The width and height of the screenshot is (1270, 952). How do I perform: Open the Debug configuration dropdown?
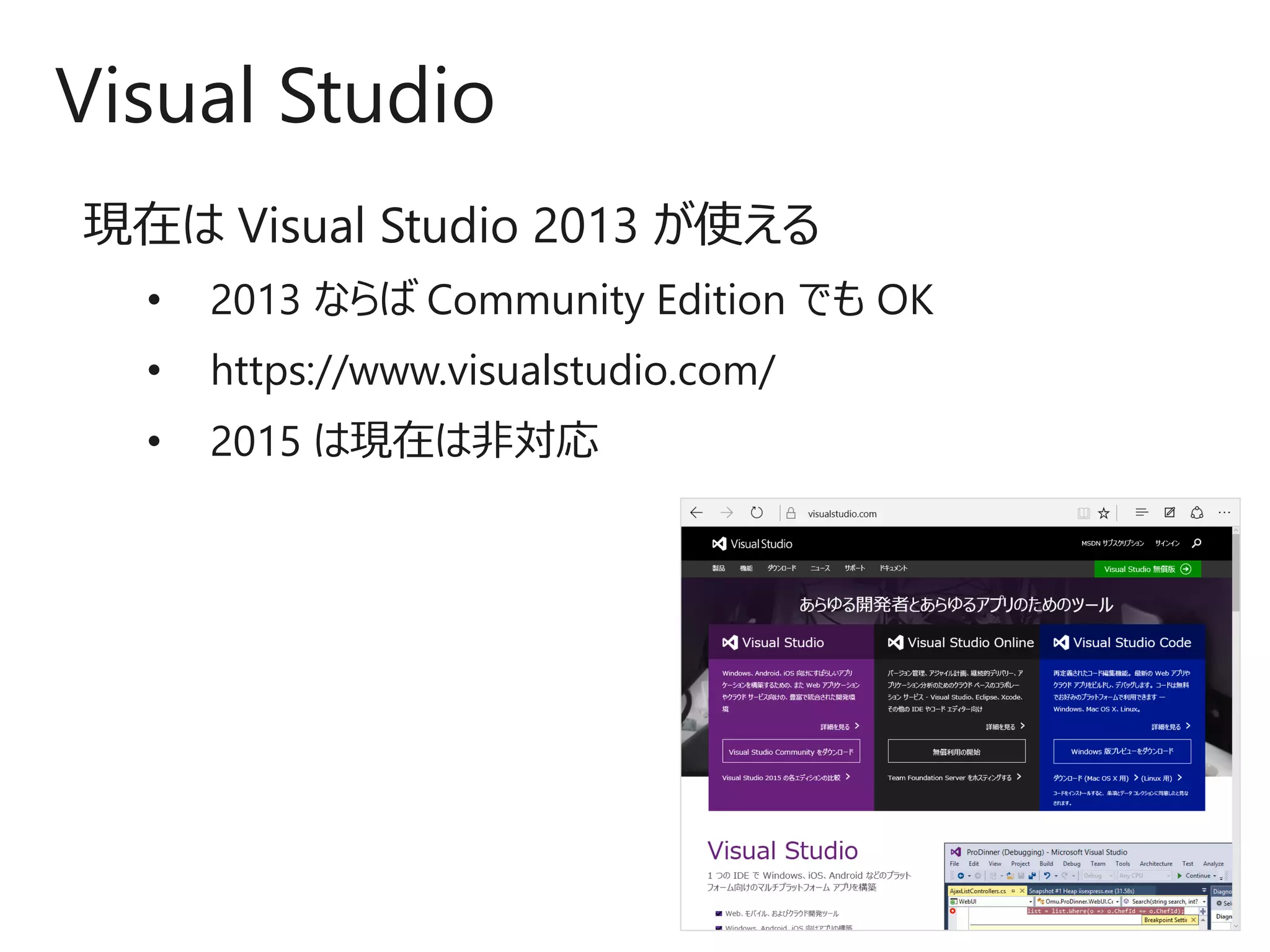(x=1098, y=876)
